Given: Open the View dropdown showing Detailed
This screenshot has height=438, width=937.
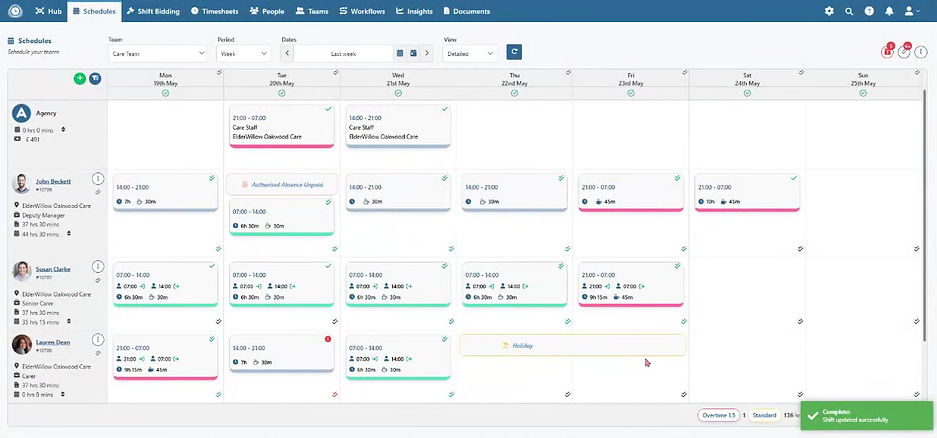Looking at the screenshot, I should coord(470,53).
